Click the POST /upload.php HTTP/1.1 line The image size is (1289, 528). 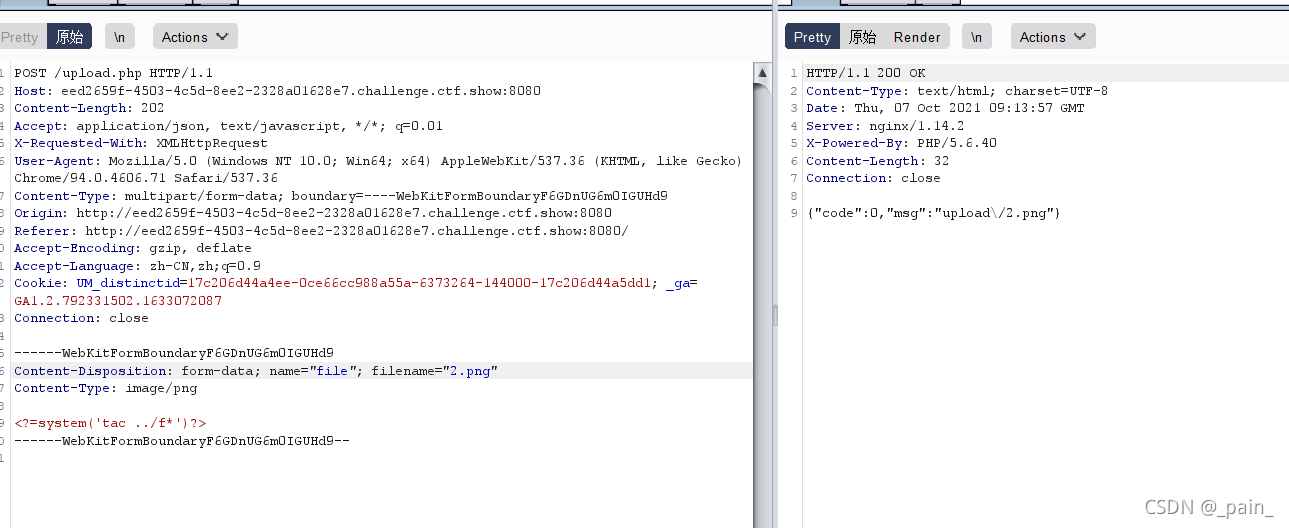pos(113,73)
